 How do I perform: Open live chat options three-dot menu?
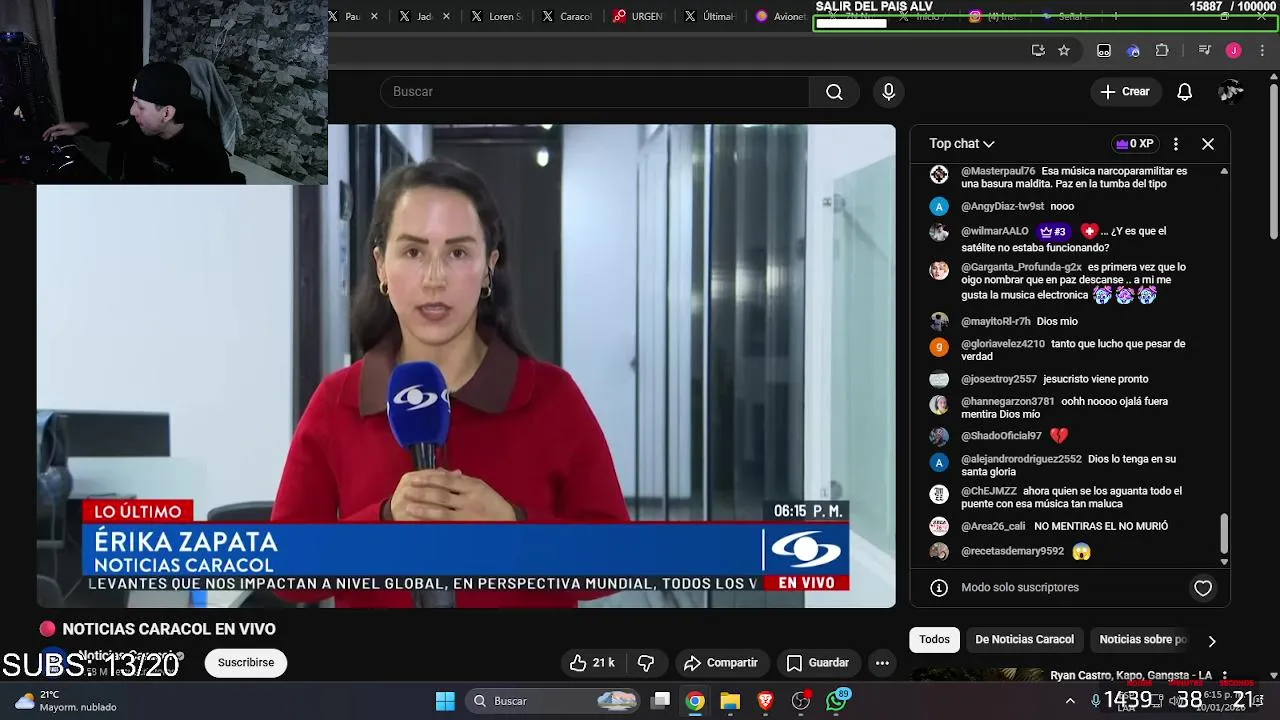point(1176,144)
